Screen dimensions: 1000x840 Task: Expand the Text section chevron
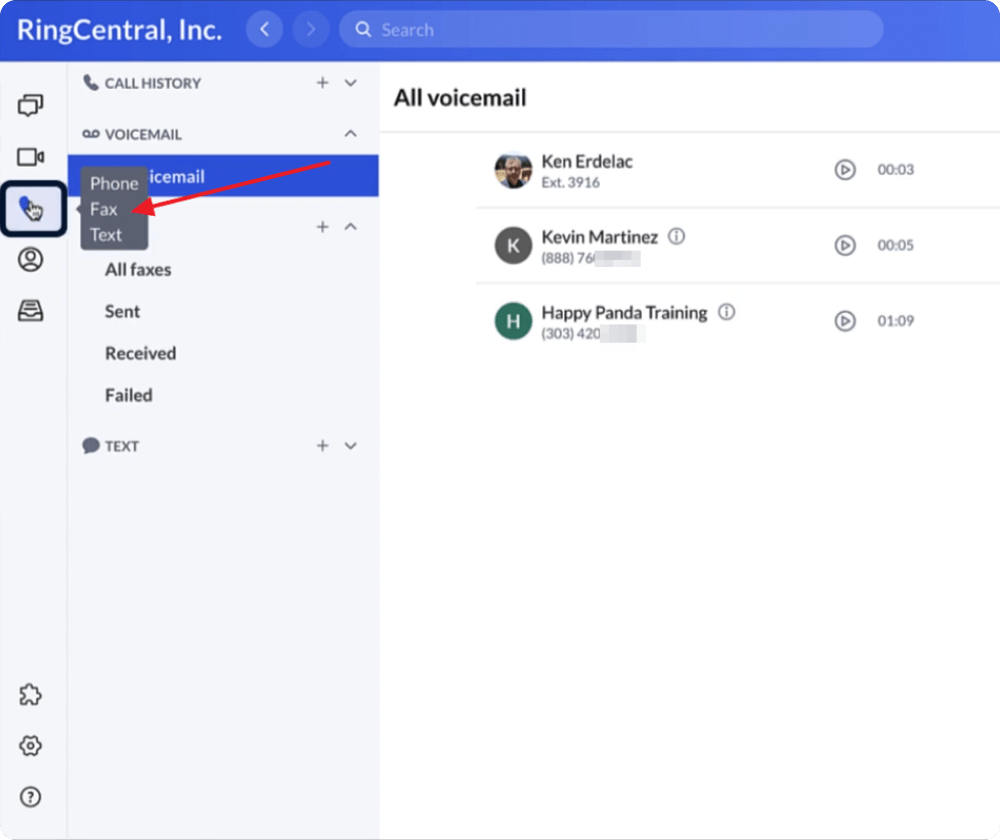(x=351, y=446)
